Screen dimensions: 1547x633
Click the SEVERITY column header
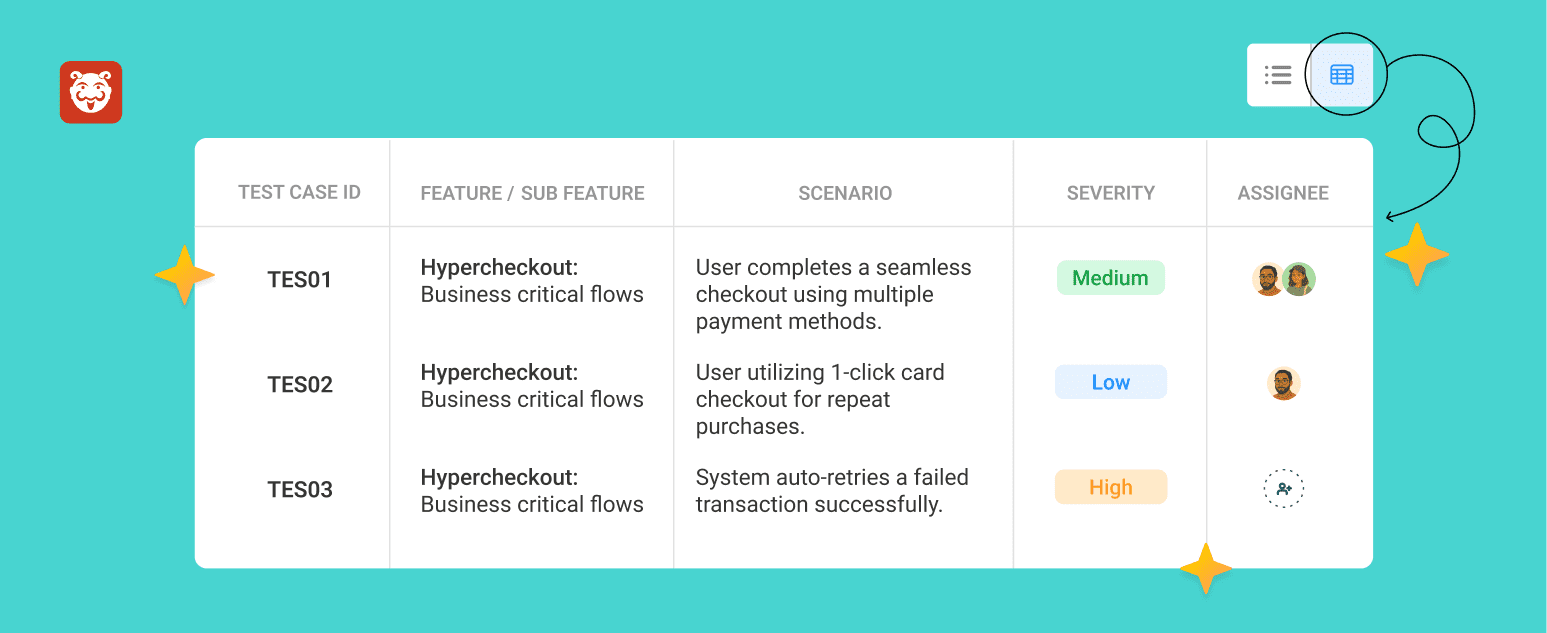tap(1110, 193)
